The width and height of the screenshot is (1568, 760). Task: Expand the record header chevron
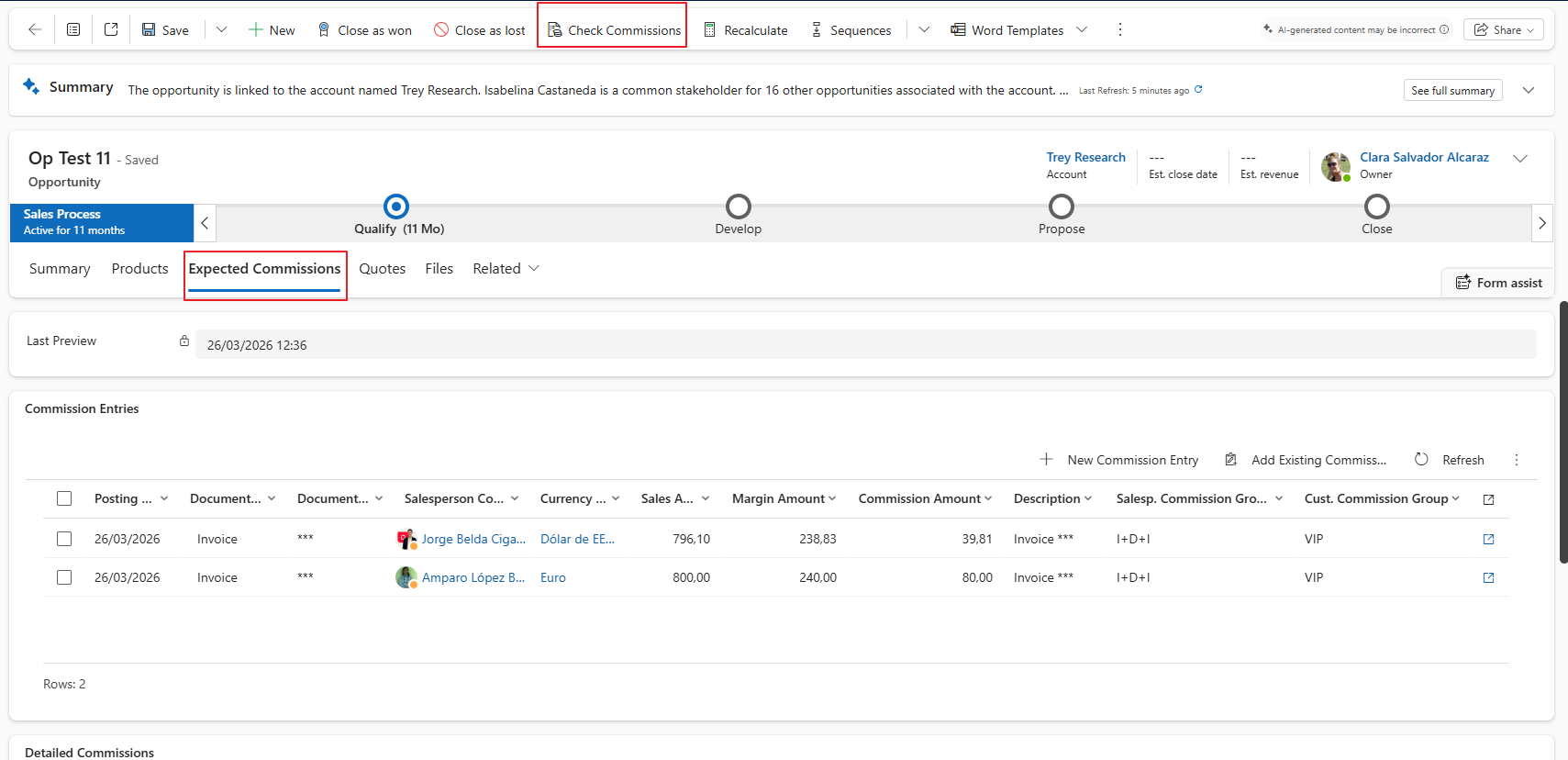click(x=1520, y=158)
